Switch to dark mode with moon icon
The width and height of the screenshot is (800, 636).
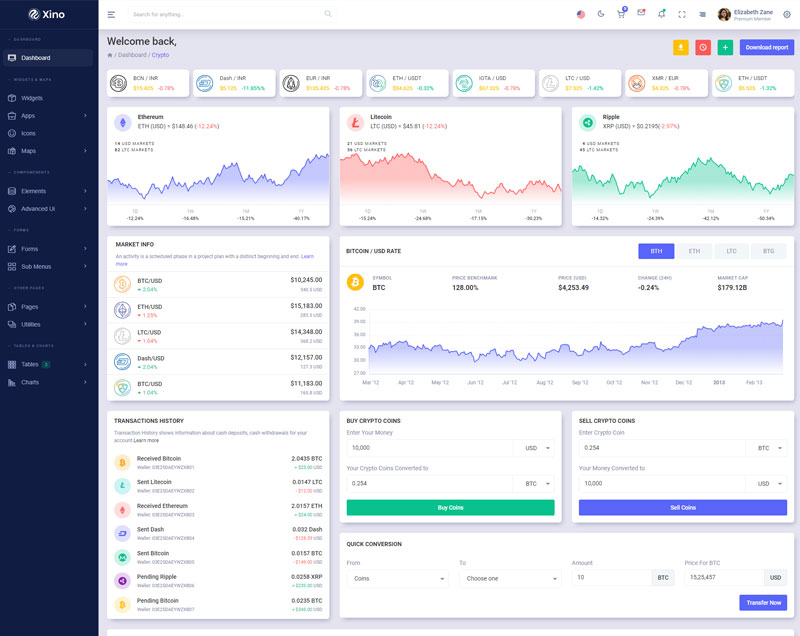(x=601, y=15)
